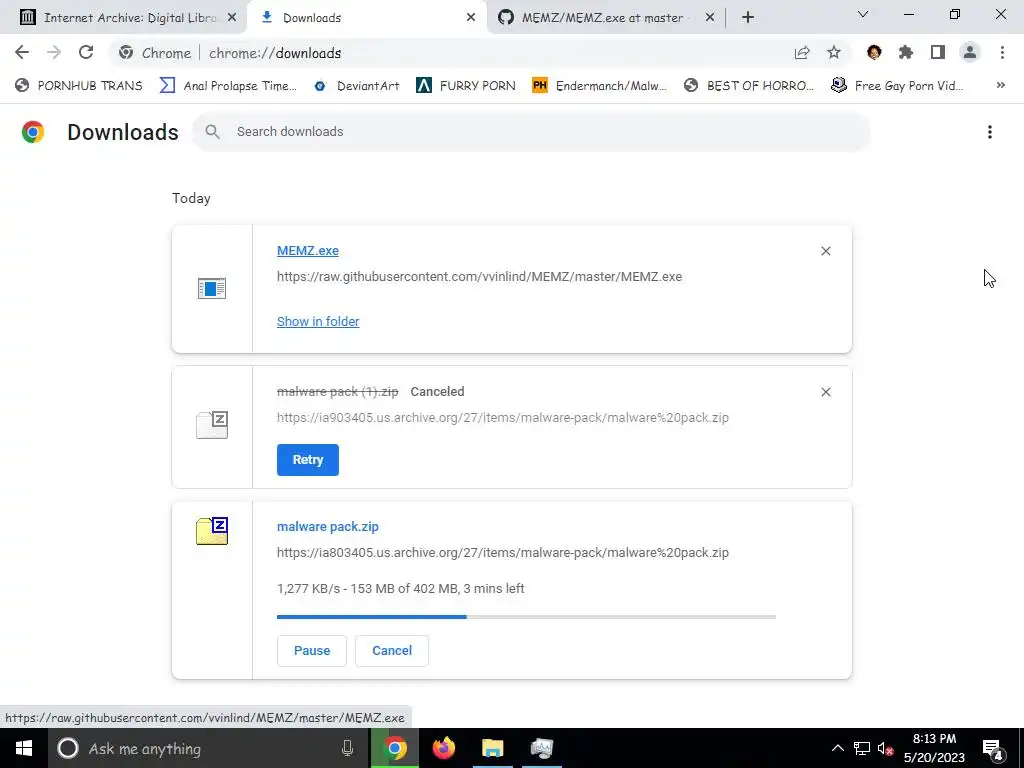
Task: Pause the malware pack.zip download
Action: coord(312,650)
